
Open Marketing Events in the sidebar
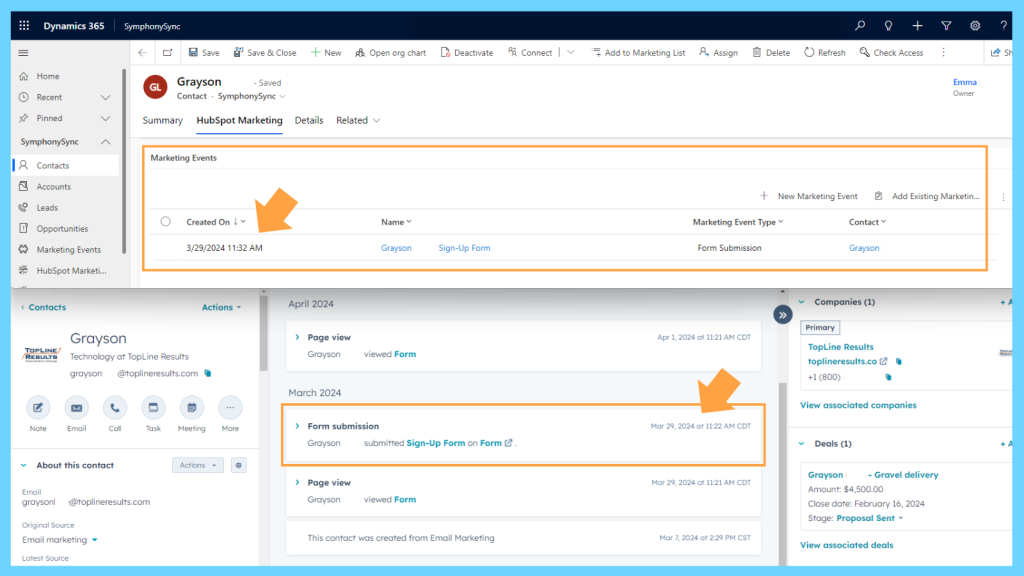click(69, 249)
